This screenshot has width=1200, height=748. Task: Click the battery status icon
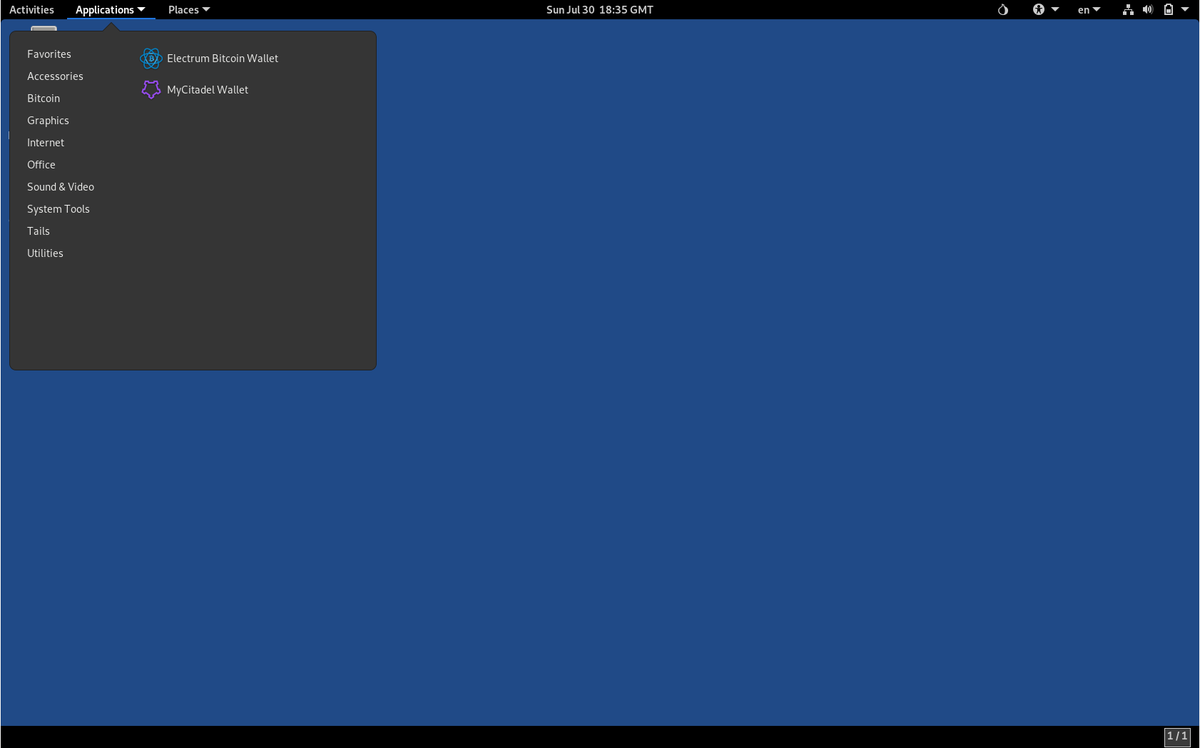coord(1168,10)
